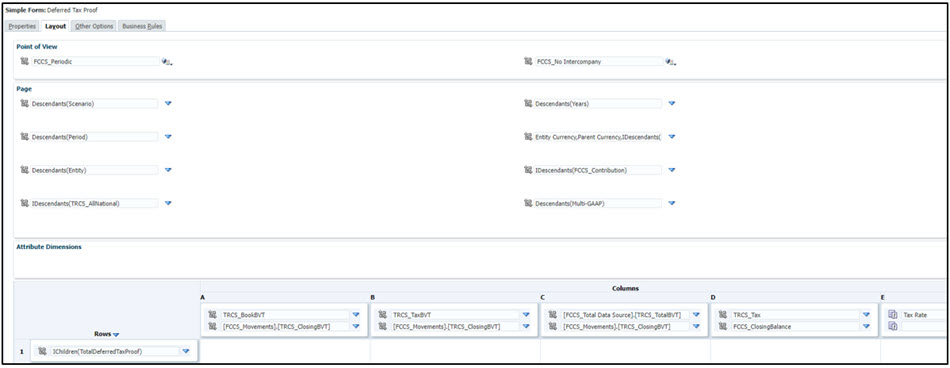Image resolution: width=950 pixels, height=368 pixels.
Task: Open member selector for column B [FCCS_Movements].[TRCS_ClosingBVT]
Action: coord(383,326)
